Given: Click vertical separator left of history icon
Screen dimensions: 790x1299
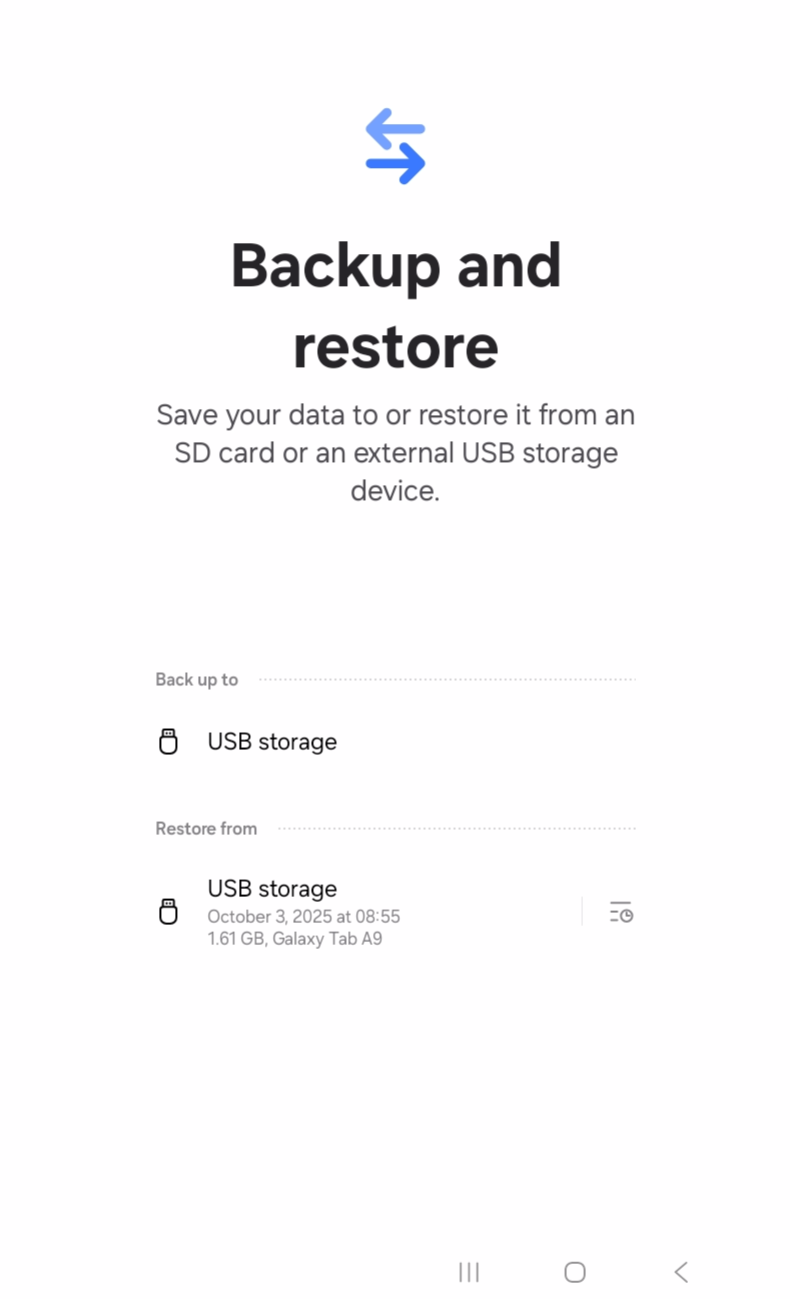Looking at the screenshot, I should 582,912.
